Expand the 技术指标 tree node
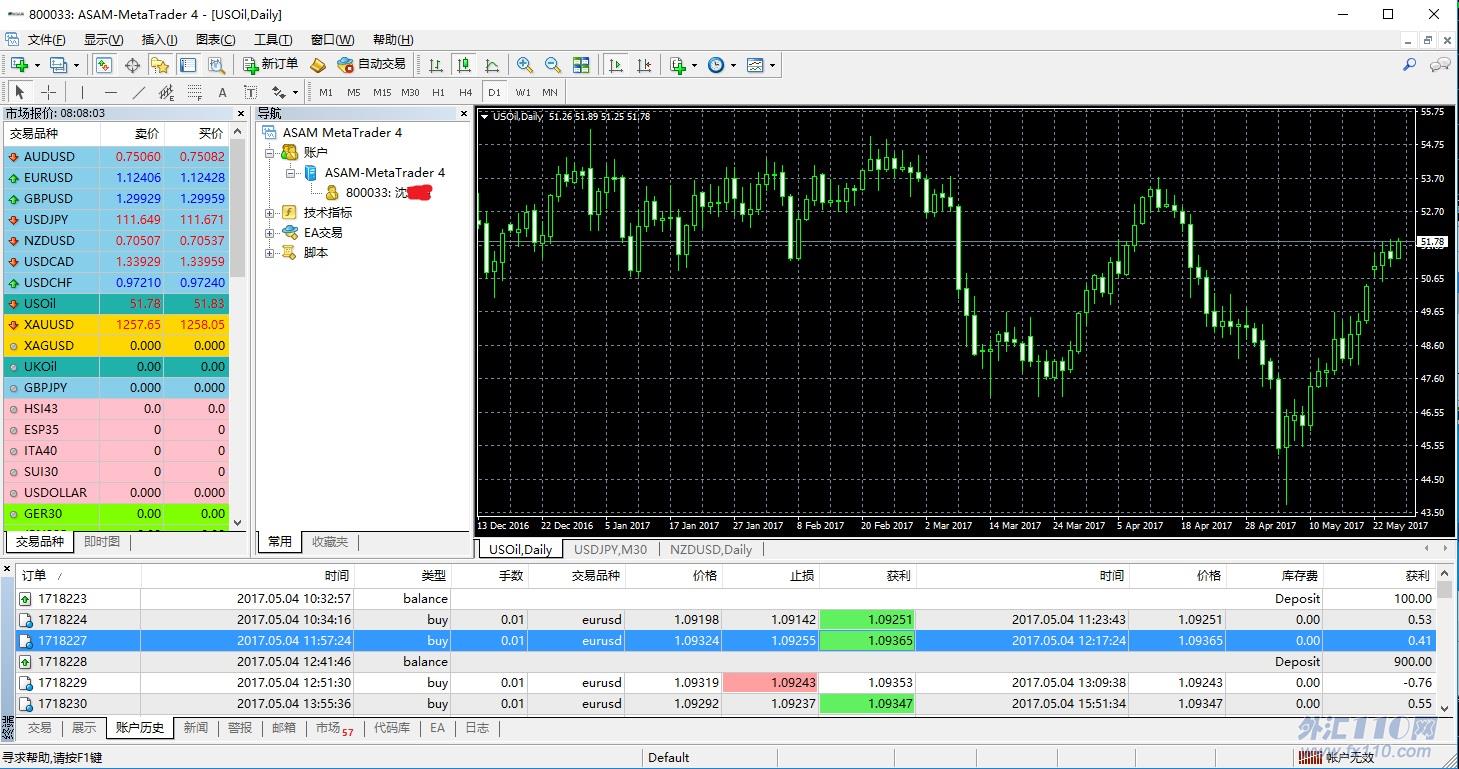The image size is (1459, 769). pyautogui.click(x=270, y=212)
